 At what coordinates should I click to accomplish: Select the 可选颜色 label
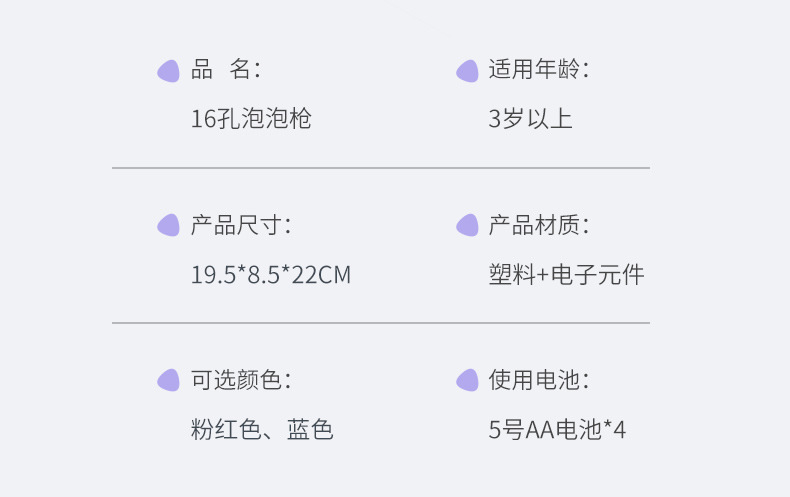point(240,380)
